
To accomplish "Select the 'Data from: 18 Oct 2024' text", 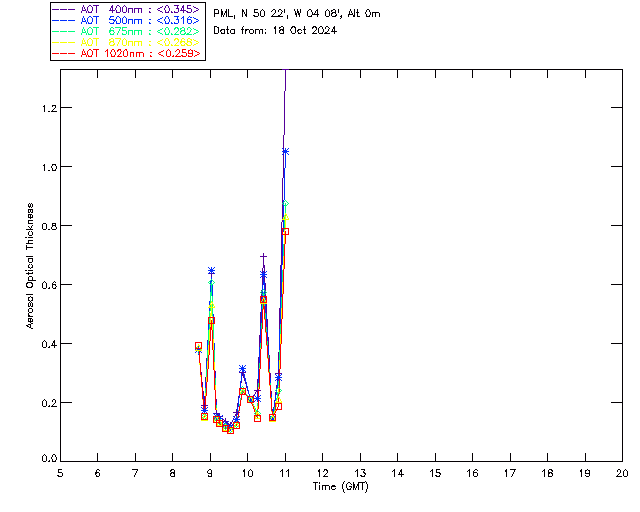I will (275, 31).
